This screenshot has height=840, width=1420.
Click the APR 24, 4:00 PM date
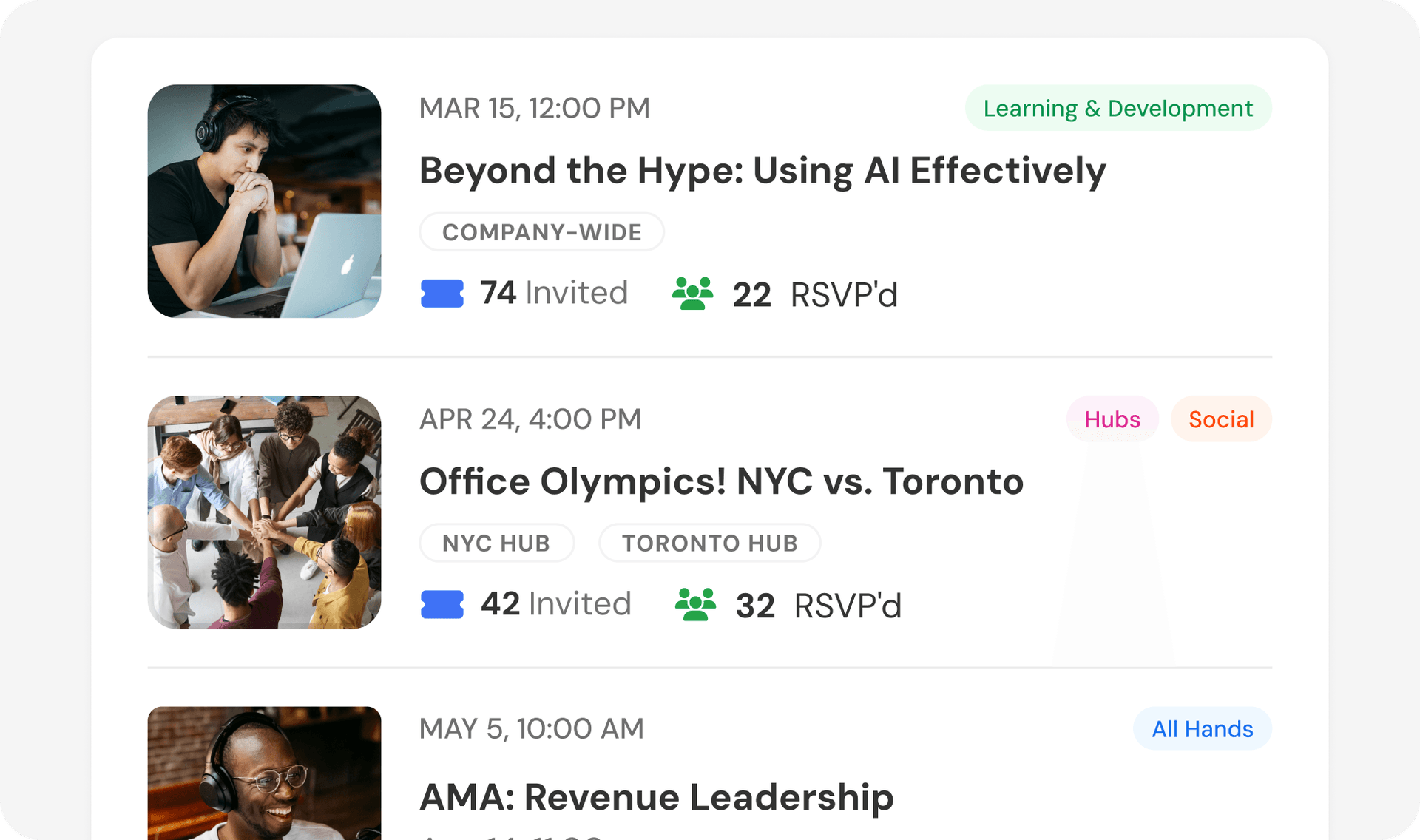[x=530, y=419]
